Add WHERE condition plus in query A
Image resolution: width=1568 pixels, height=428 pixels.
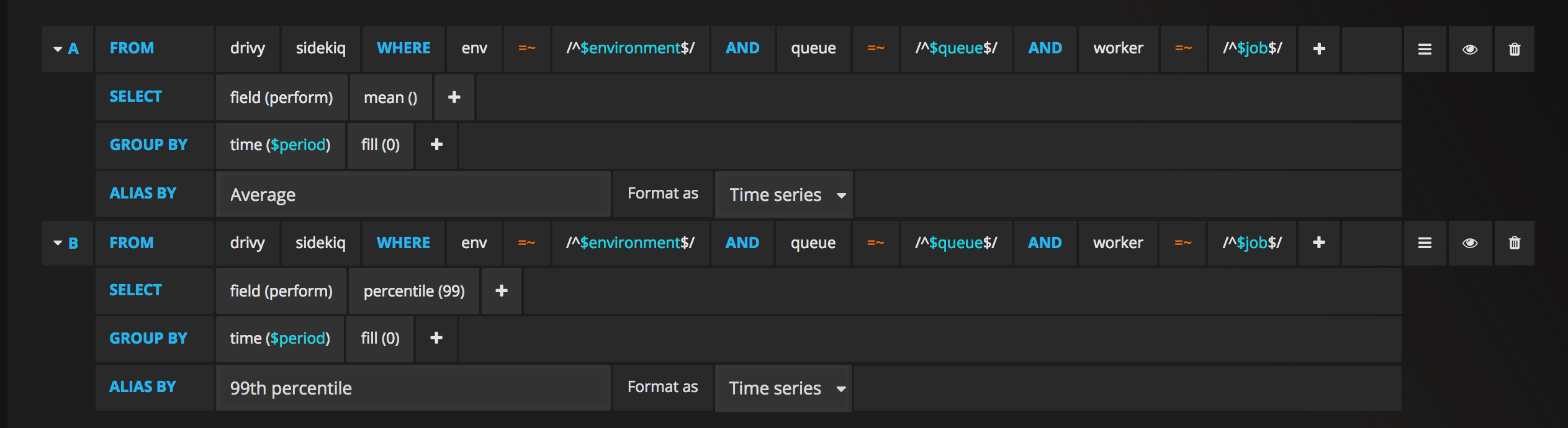click(x=1319, y=49)
